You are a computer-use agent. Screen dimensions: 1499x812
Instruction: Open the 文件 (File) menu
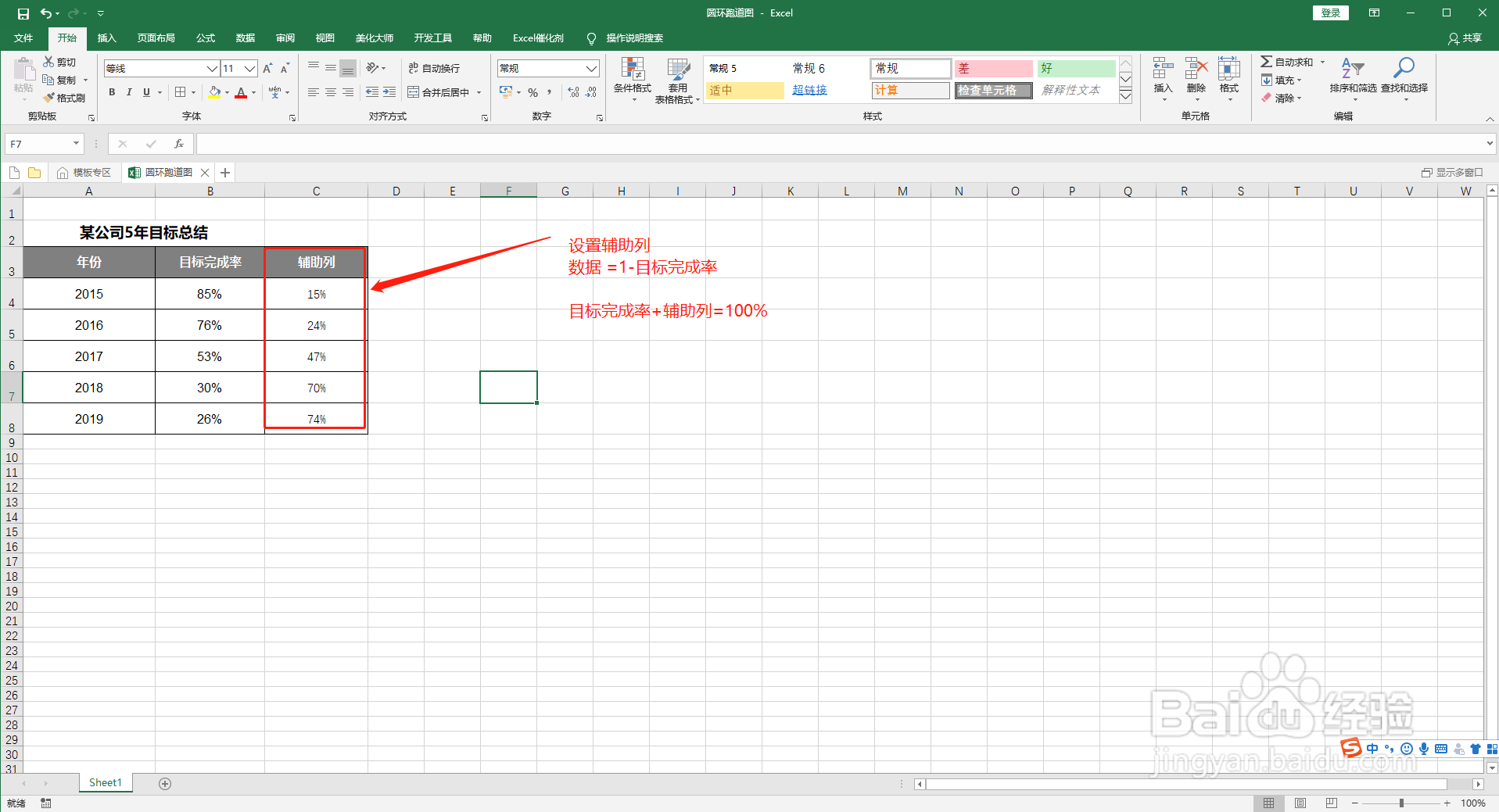(x=24, y=38)
